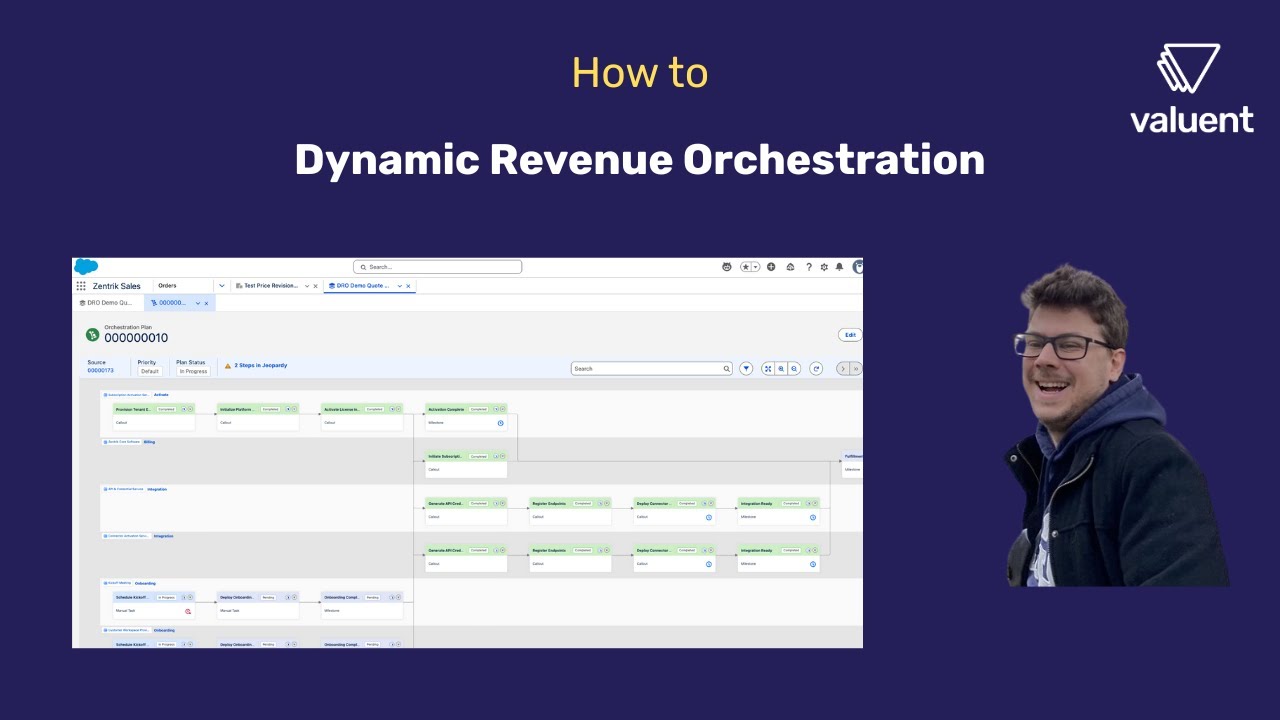
Task: Click Schedule Kickoff jeopardy magnifier icon
Action: [x=188, y=611]
